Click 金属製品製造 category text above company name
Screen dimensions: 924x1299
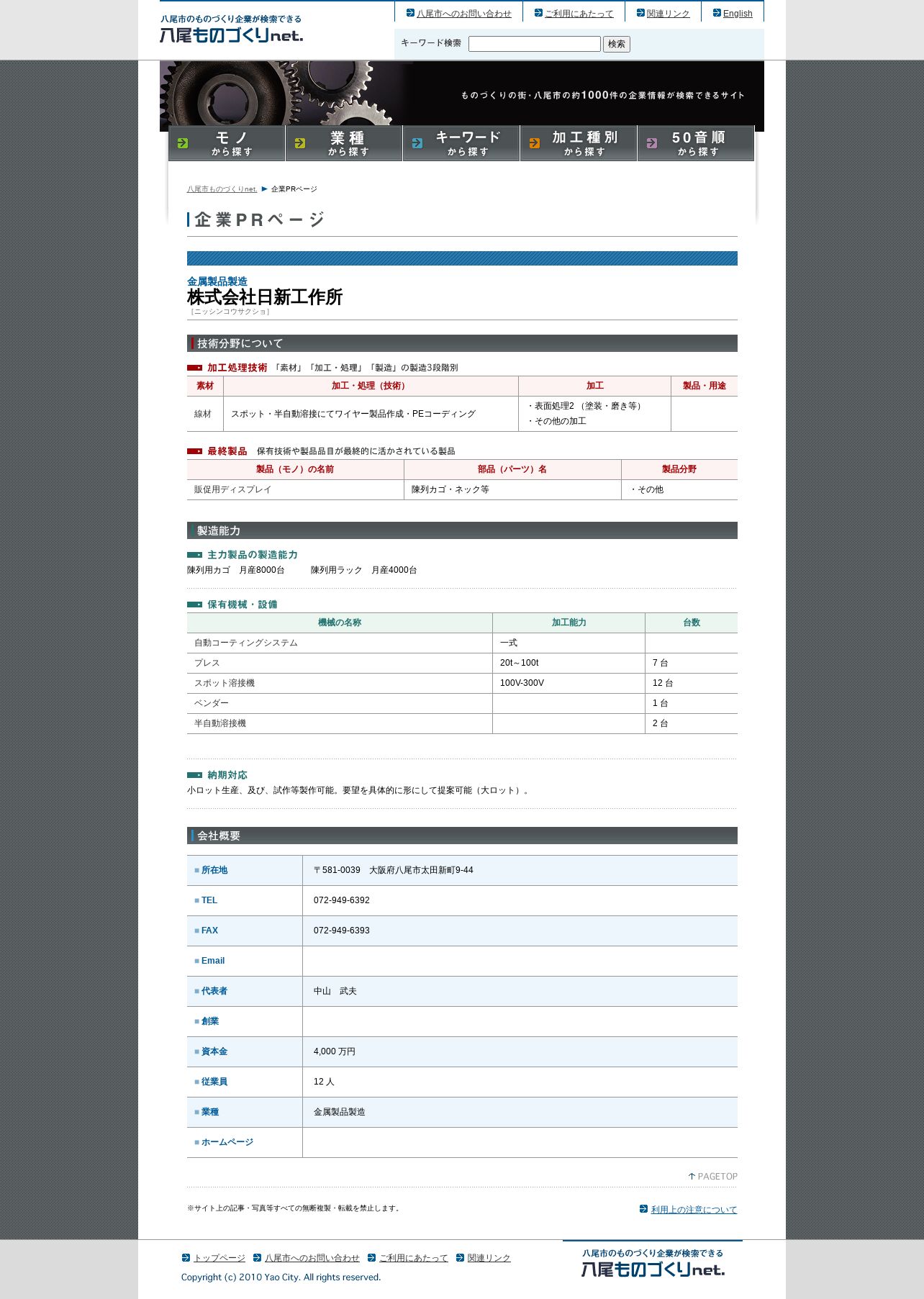pyautogui.click(x=217, y=281)
